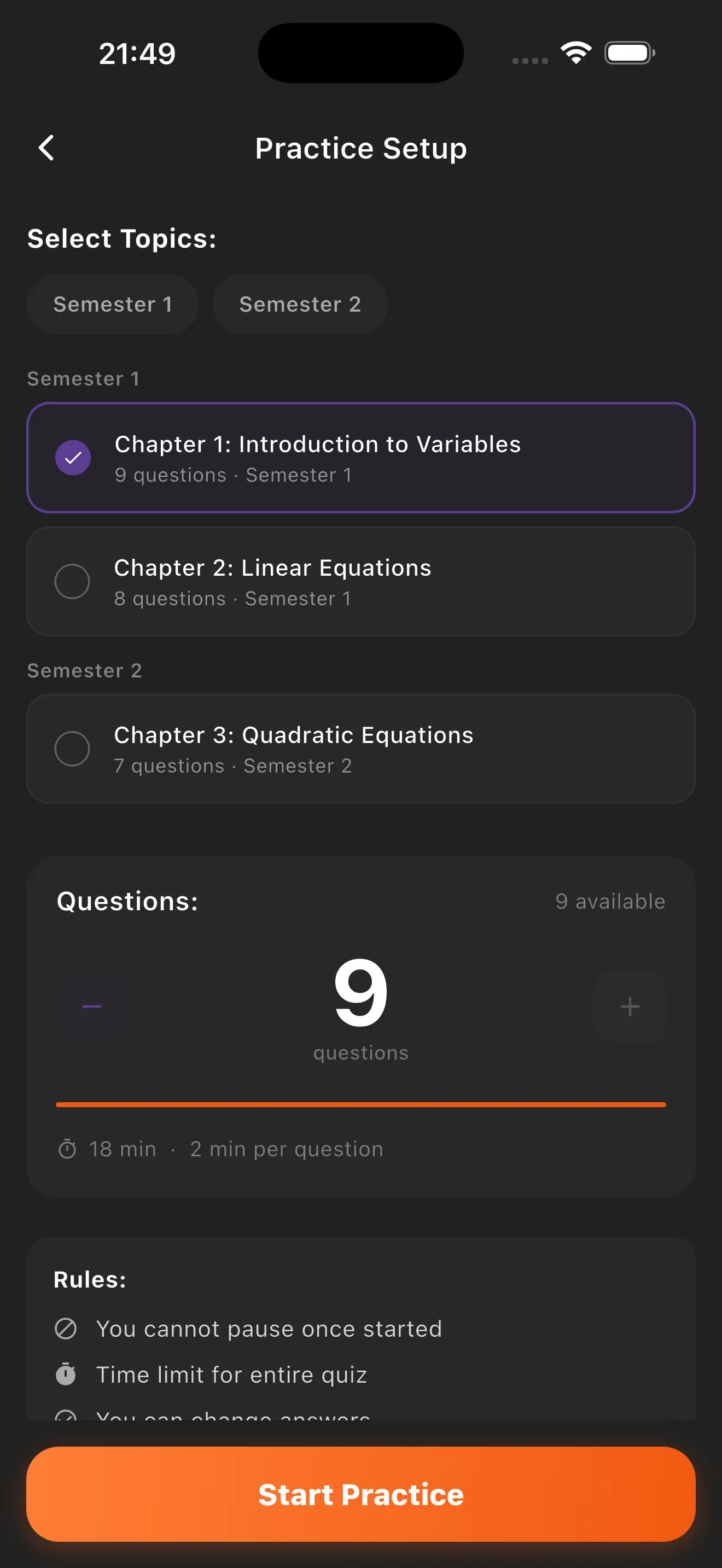Image resolution: width=722 pixels, height=1568 pixels.
Task: Filter topics by Semester 1 chip
Action: tap(113, 304)
